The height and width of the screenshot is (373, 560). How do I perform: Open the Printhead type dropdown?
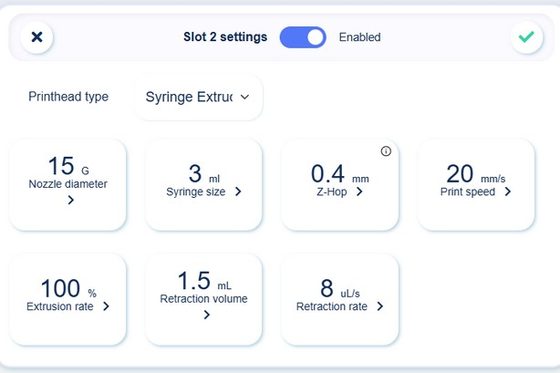(199, 97)
